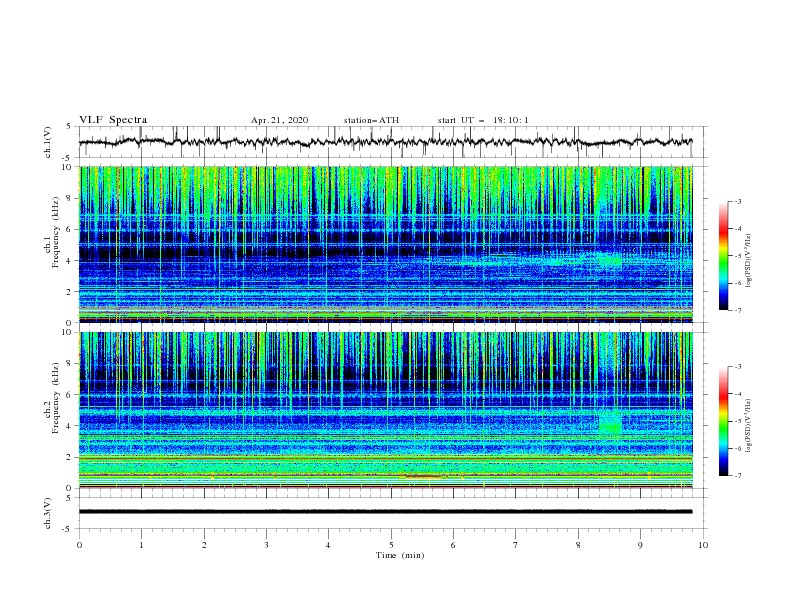Click time axis tick label "7"
Screen dimensions: 792x612
[516, 545]
